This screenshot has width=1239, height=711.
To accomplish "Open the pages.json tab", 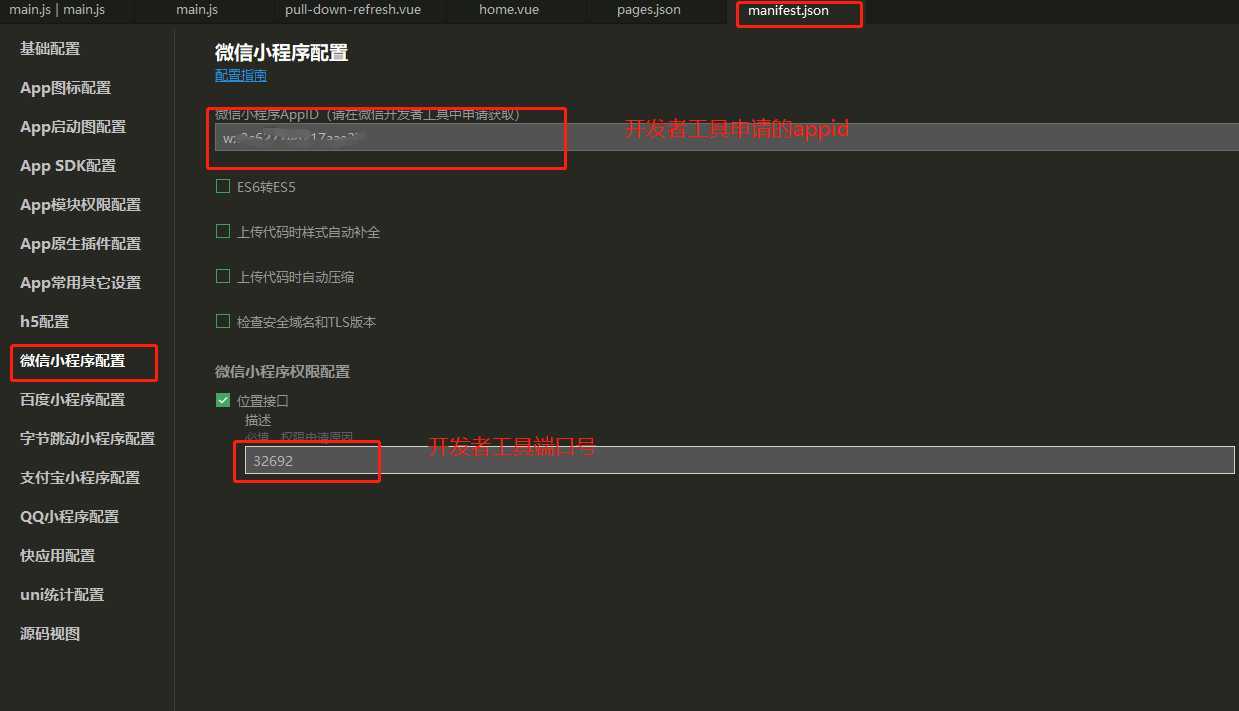I will coord(648,10).
